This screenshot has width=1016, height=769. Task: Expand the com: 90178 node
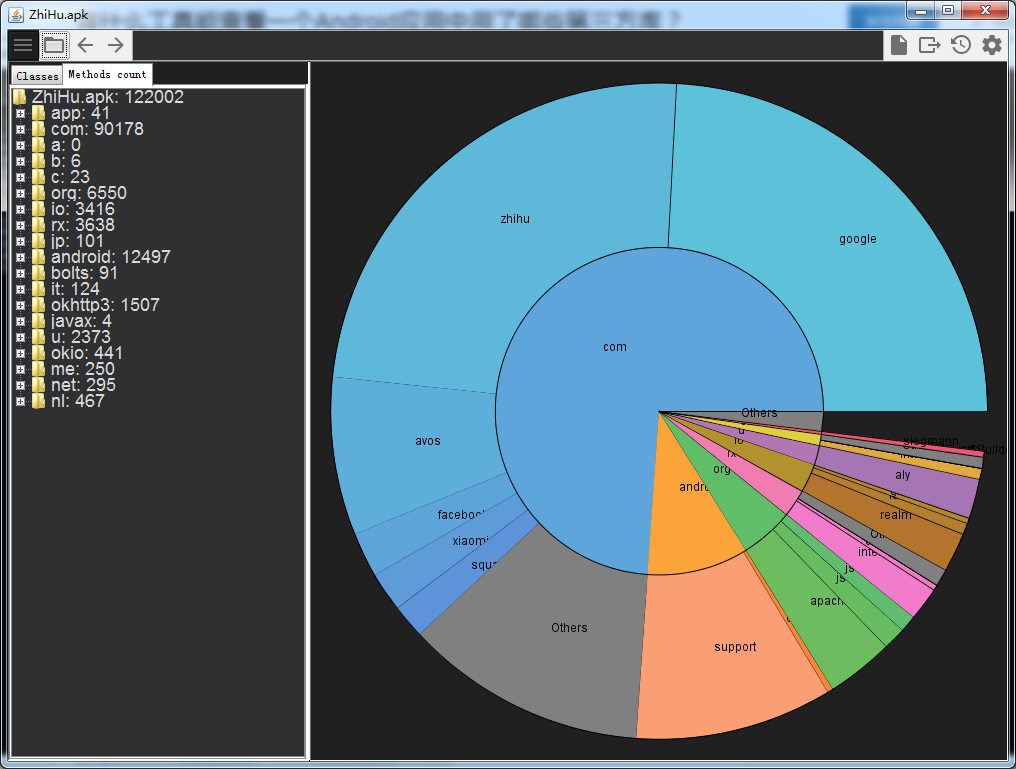pos(20,130)
